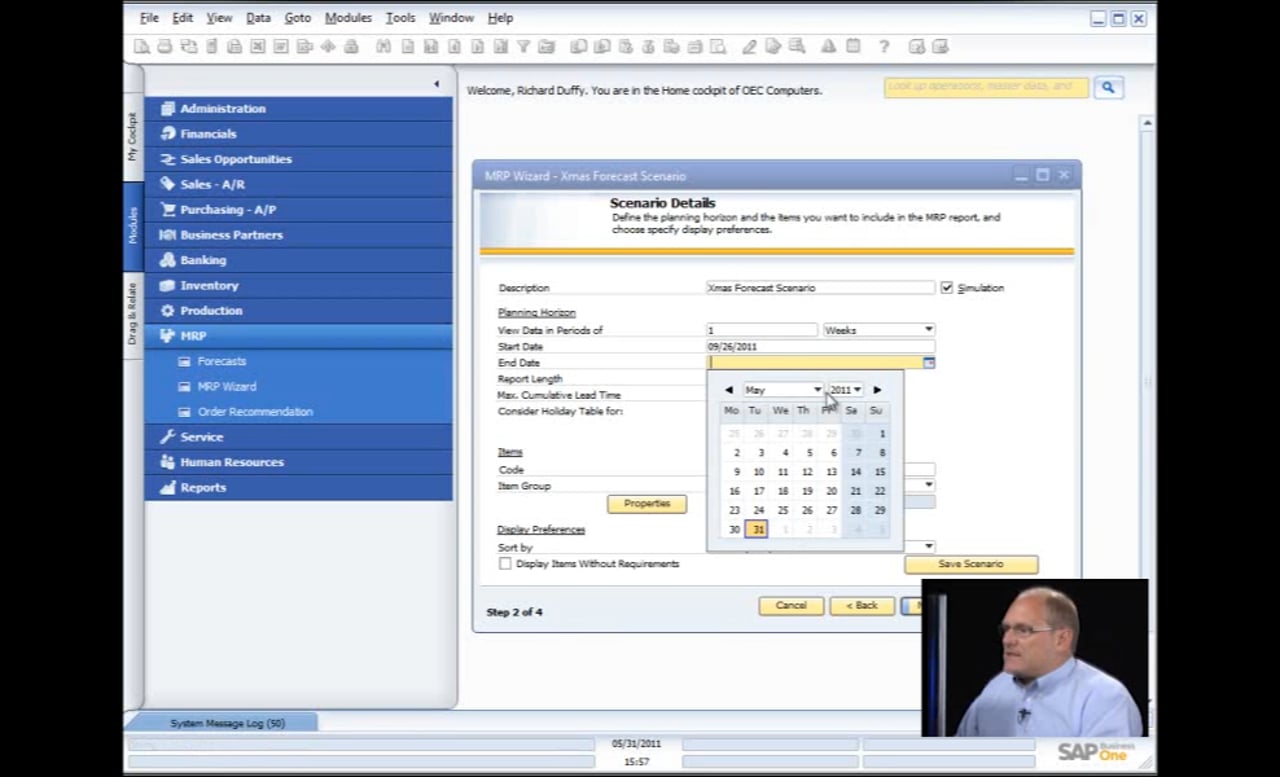Open the Sort by dropdown arrow
1280x777 pixels.
(929, 547)
